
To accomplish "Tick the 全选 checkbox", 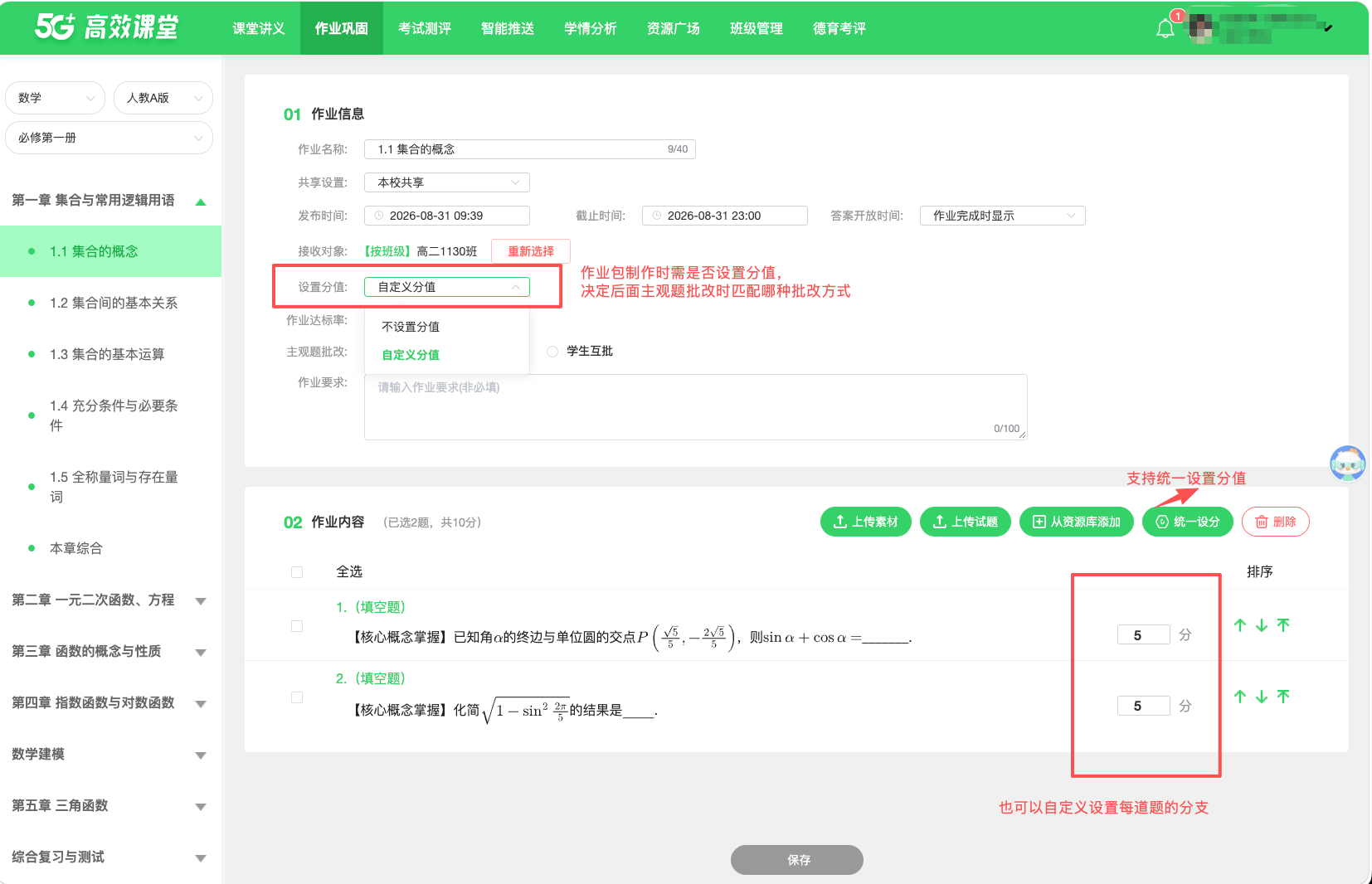I will click(x=297, y=572).
